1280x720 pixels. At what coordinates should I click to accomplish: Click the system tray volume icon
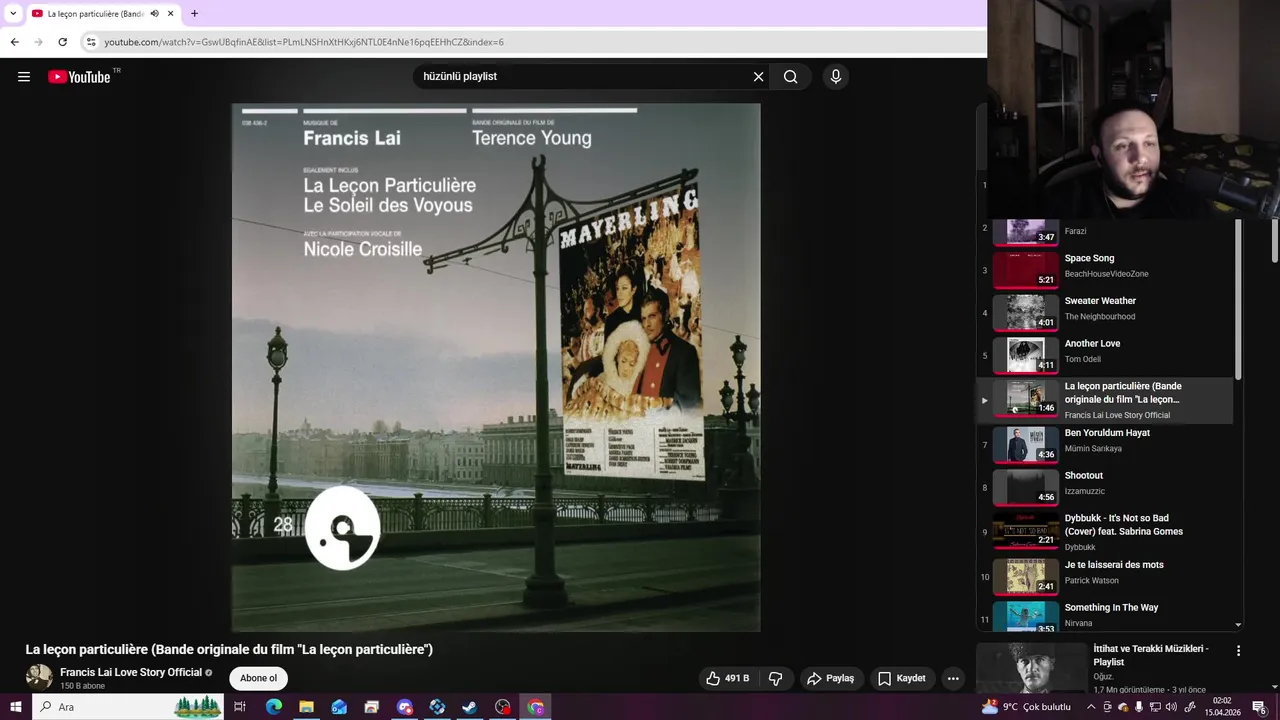[1171, 707]
